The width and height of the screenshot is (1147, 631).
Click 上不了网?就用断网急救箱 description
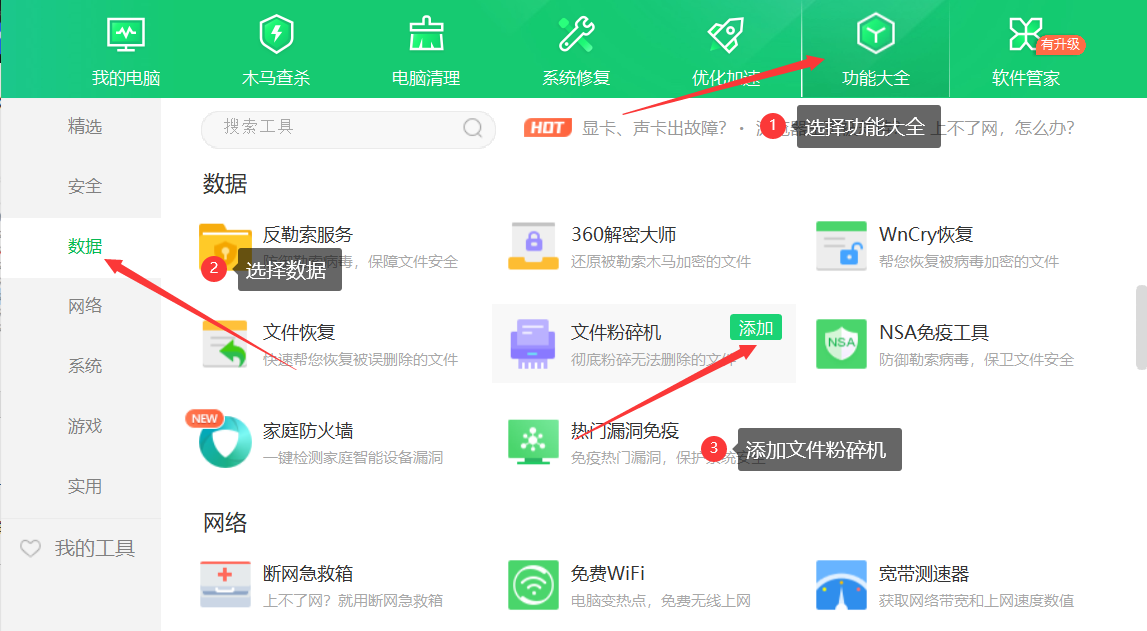click(353, 601)
